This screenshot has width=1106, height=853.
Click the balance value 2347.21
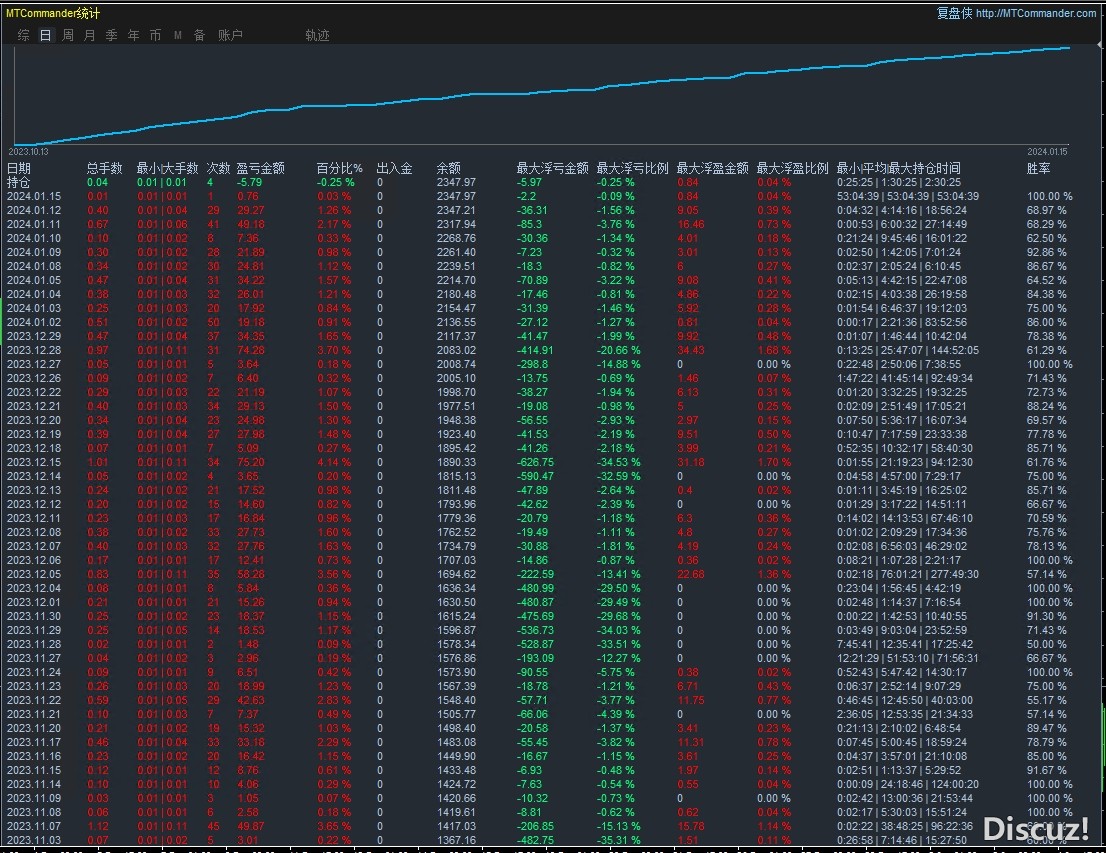click(x=456, y=210)
